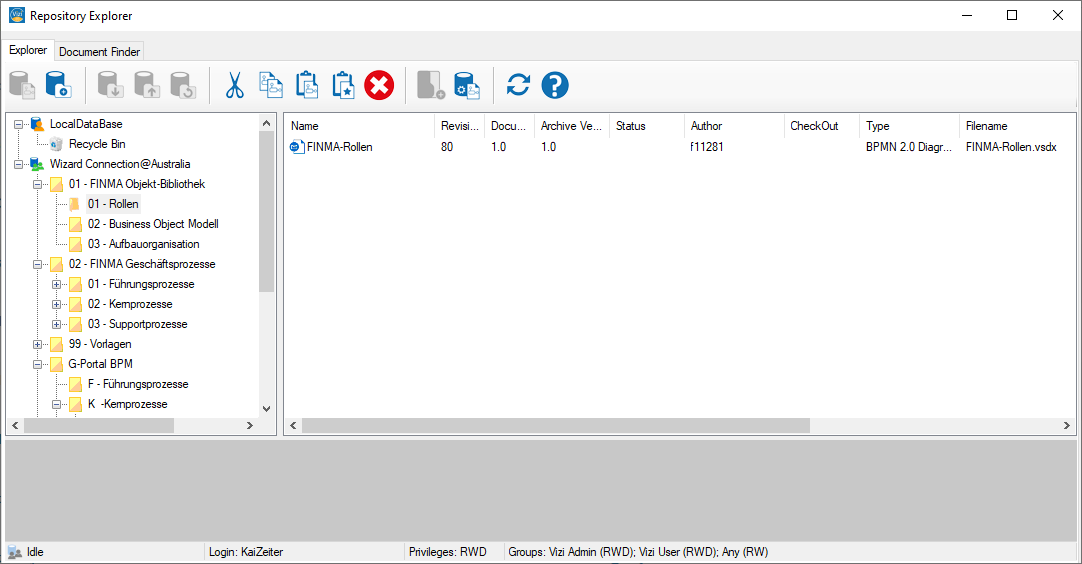Click the tree panel scroll-up arrow
This screenshot has height=564, width=1082.
266,123
